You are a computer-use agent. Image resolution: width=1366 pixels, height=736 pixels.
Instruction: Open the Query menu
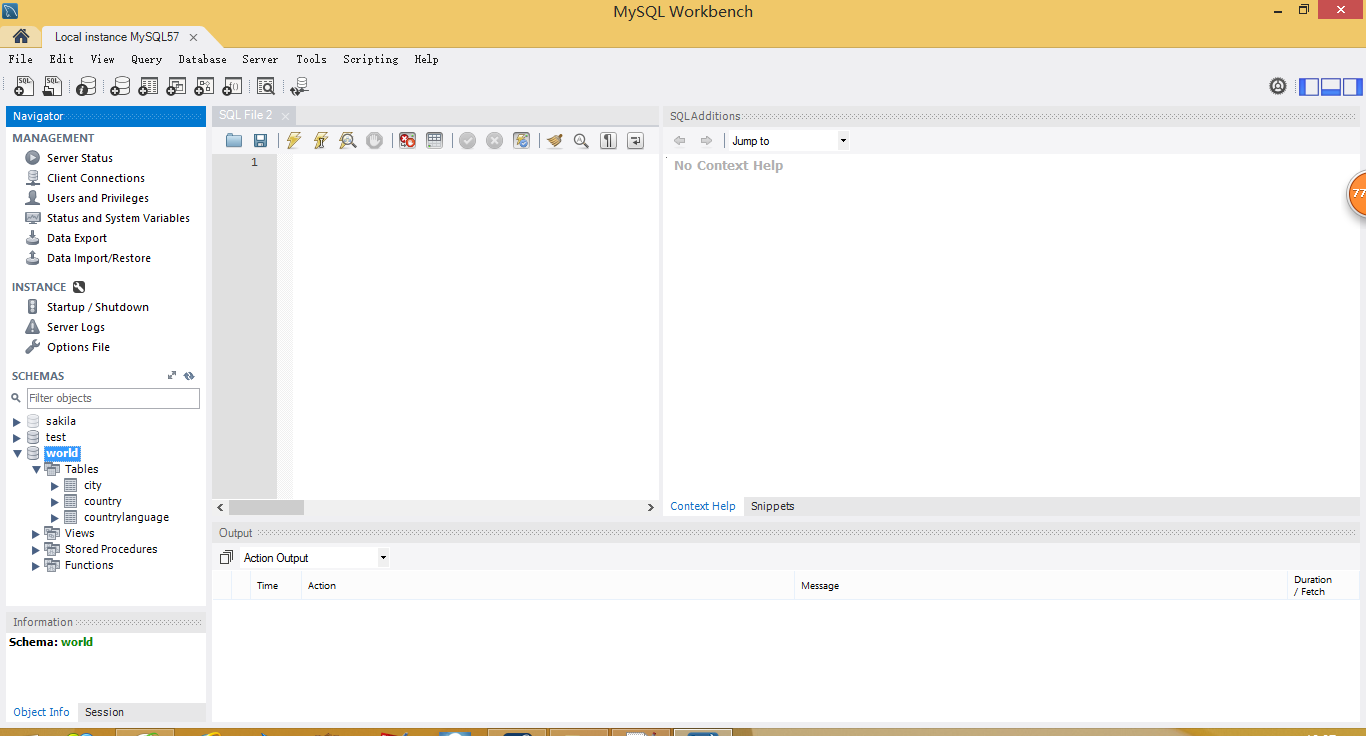pyautogui.click(x=146, y=59)
